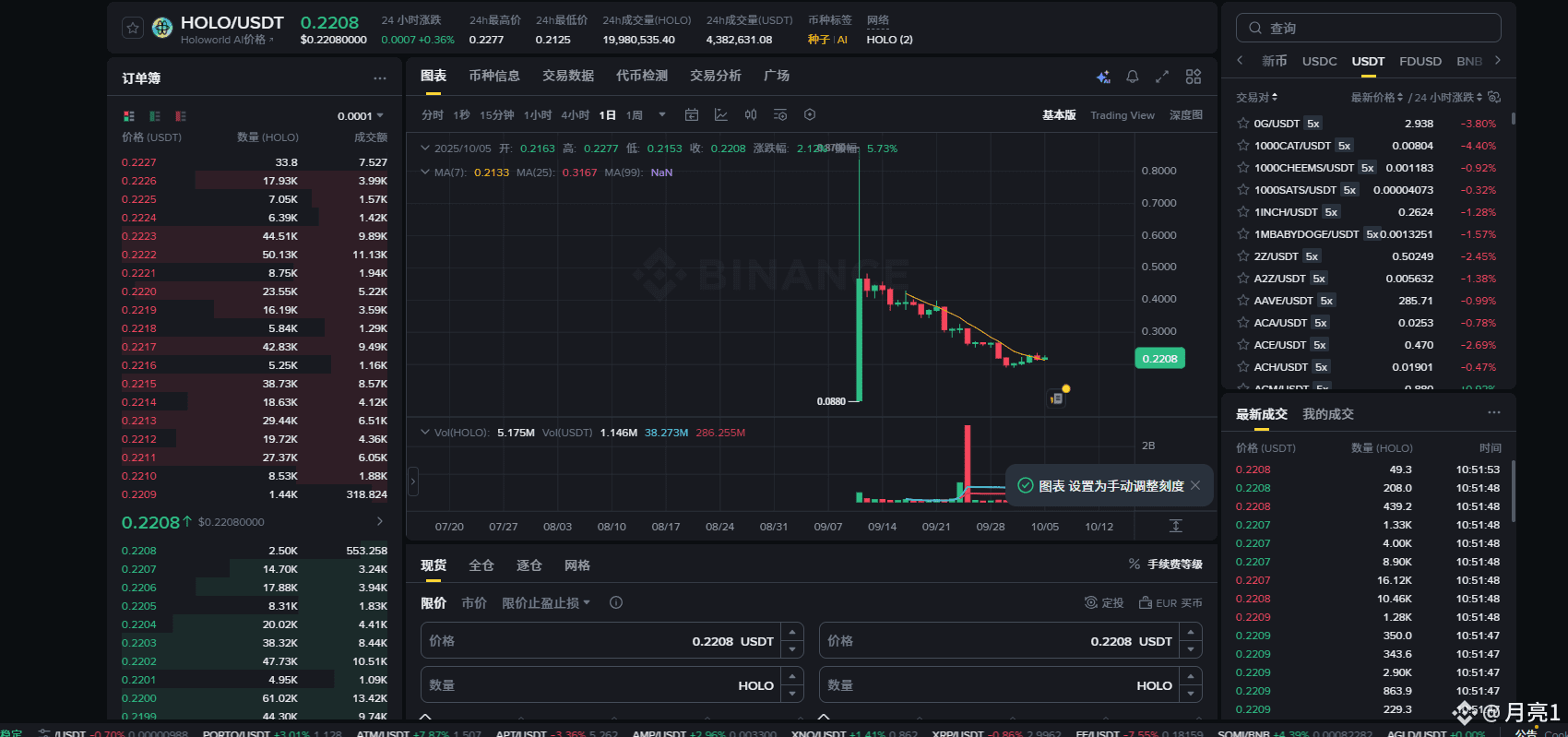Open 定投 recurring buy link
Screen dimensions: 1568x737
pos(1105,602)
